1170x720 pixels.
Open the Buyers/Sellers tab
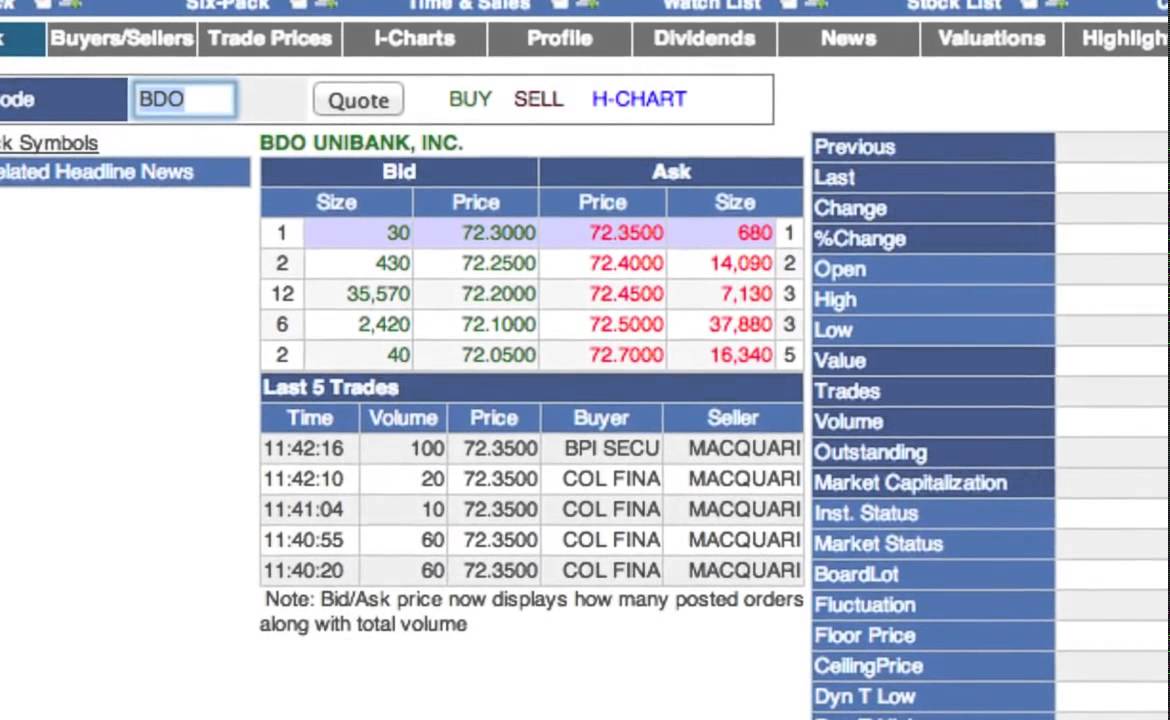click(x=122, y=39)
